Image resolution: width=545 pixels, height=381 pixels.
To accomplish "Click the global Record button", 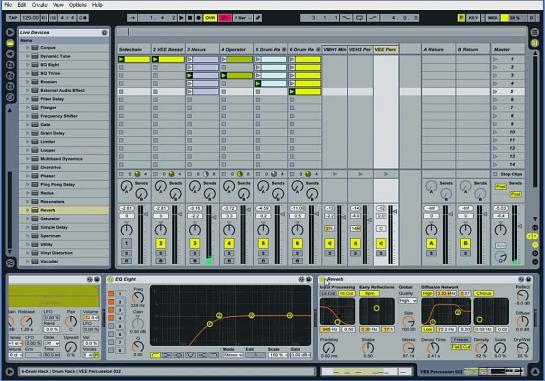I will point(198,18).
